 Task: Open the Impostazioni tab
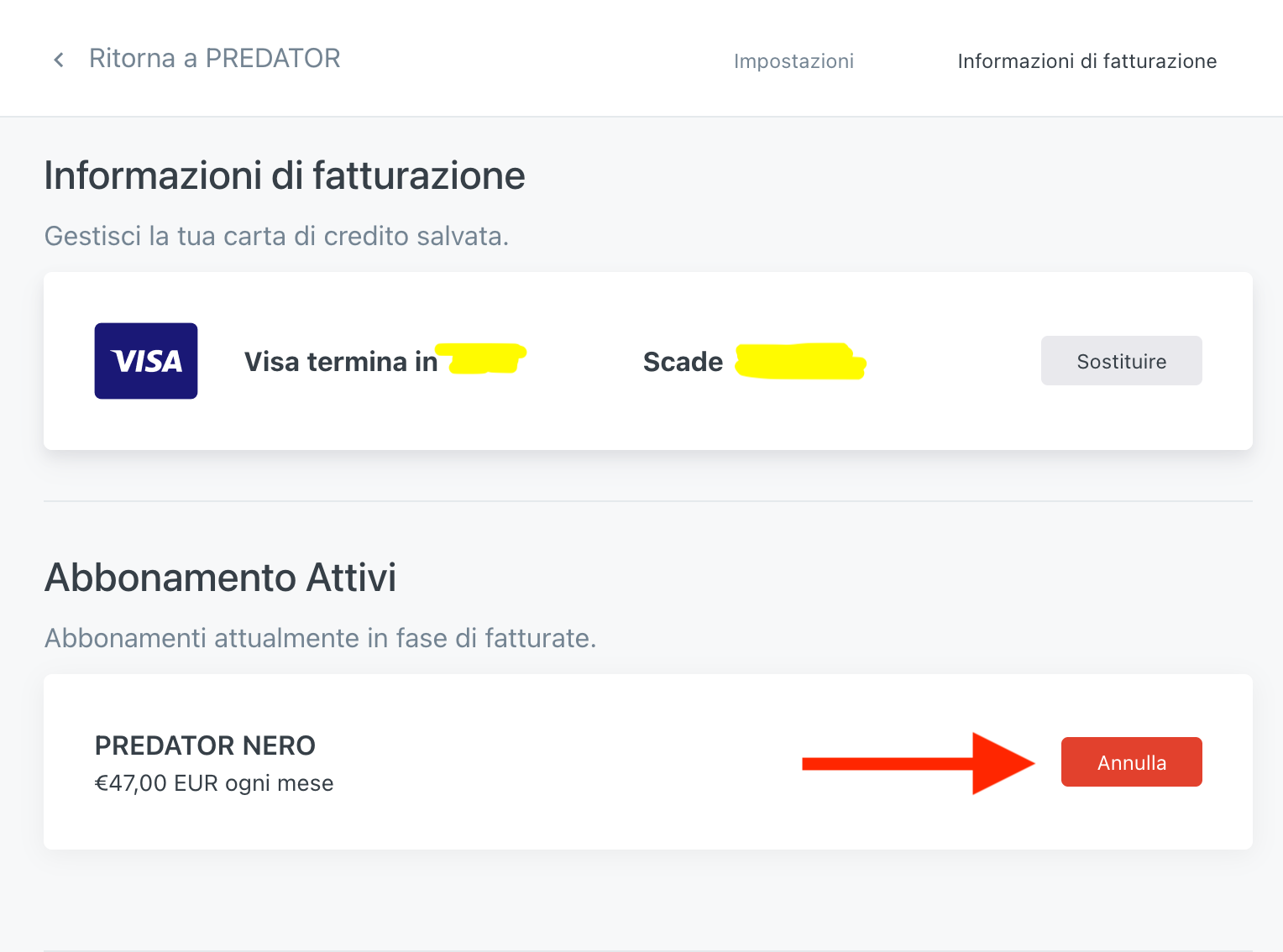[x=793, y=61]
